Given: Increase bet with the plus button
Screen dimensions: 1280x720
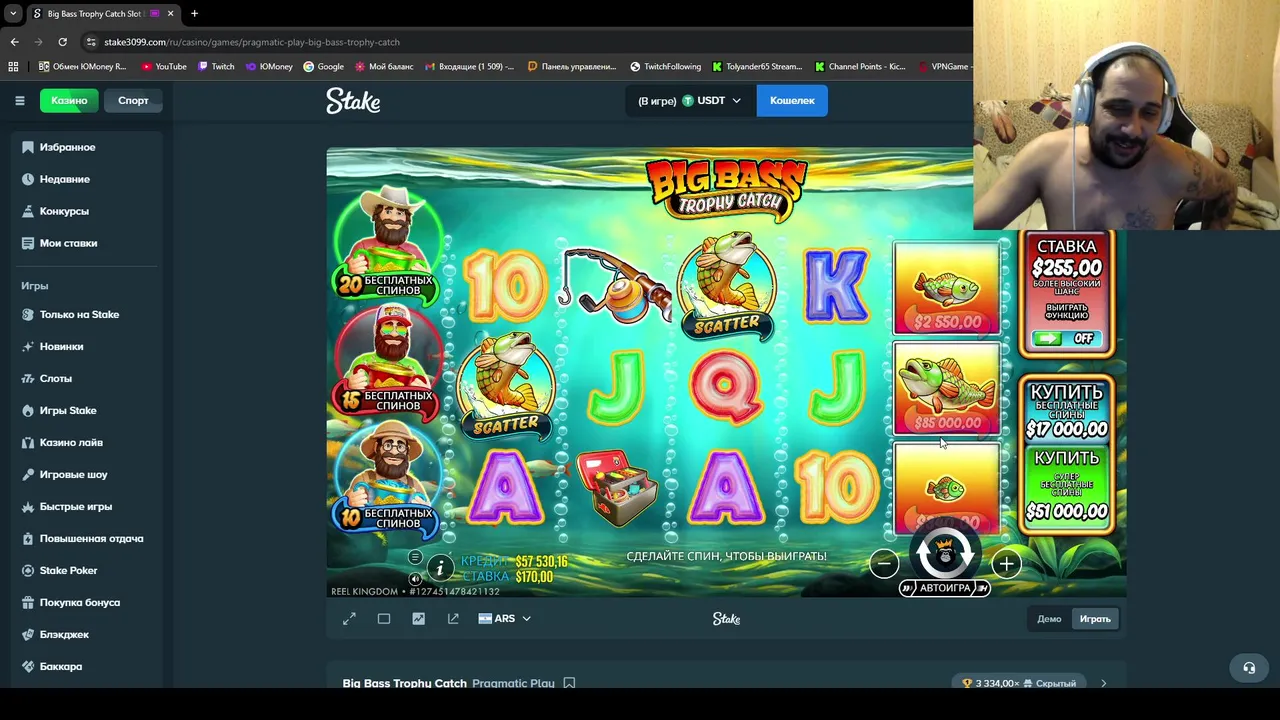Looking at the screenshot, I should [x=1006, y=564].
